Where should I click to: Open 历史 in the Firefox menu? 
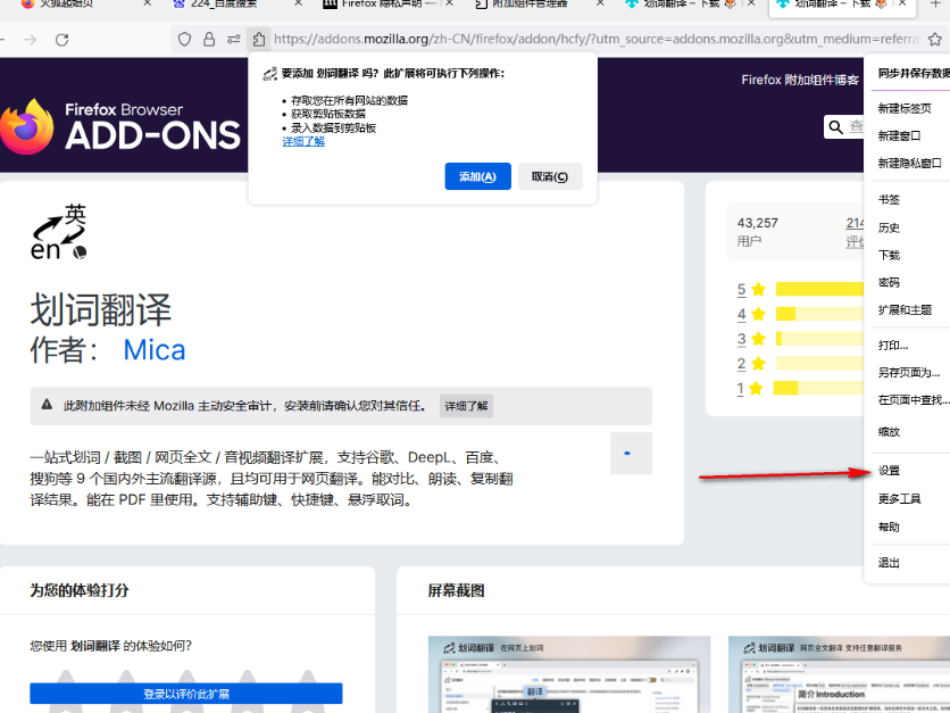point(889,228)
